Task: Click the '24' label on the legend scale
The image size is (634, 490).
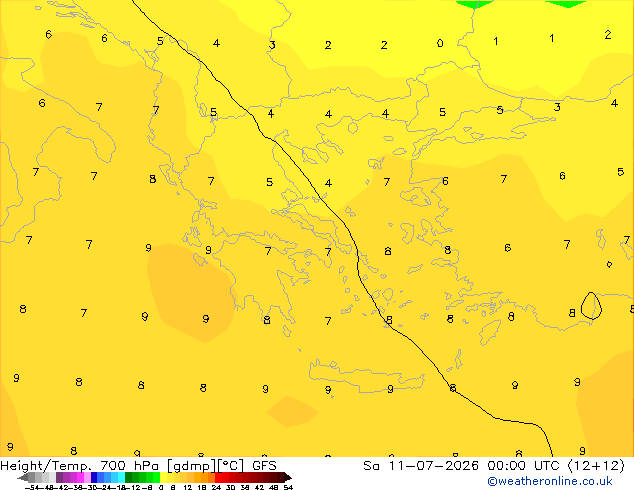Action: point(216,487)
